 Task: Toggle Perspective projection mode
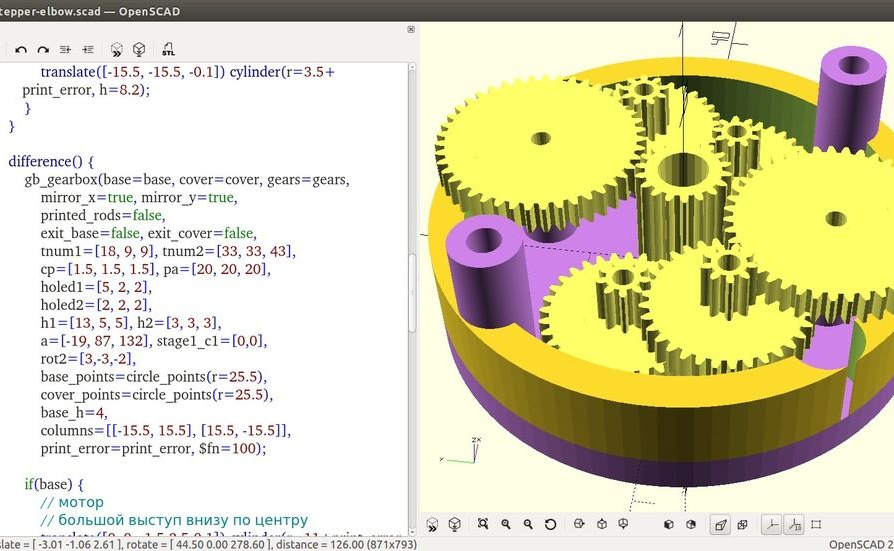click(720, 524)
